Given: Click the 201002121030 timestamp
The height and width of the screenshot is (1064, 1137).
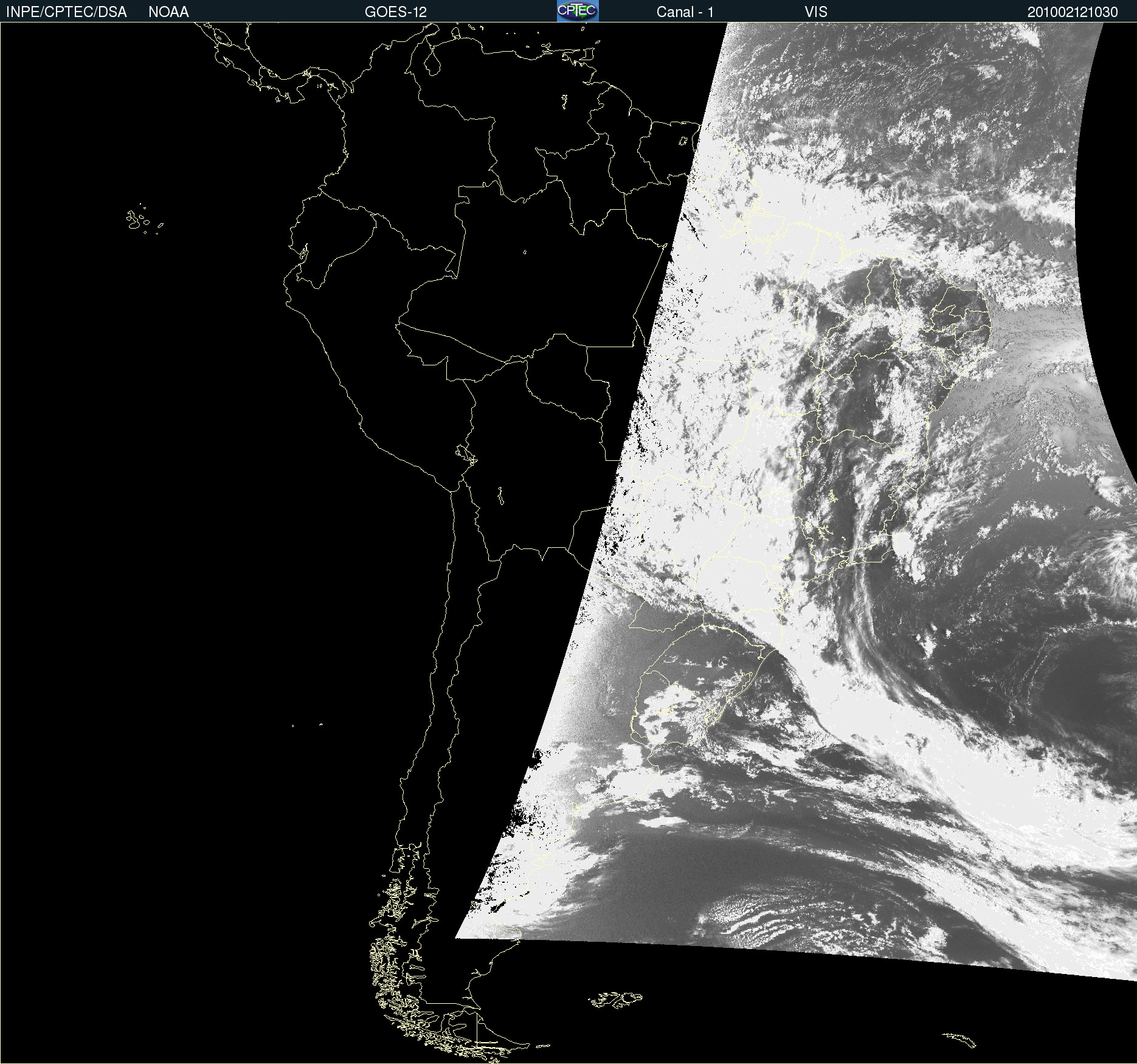Looking at the screenshot, I should [1073, 12].
